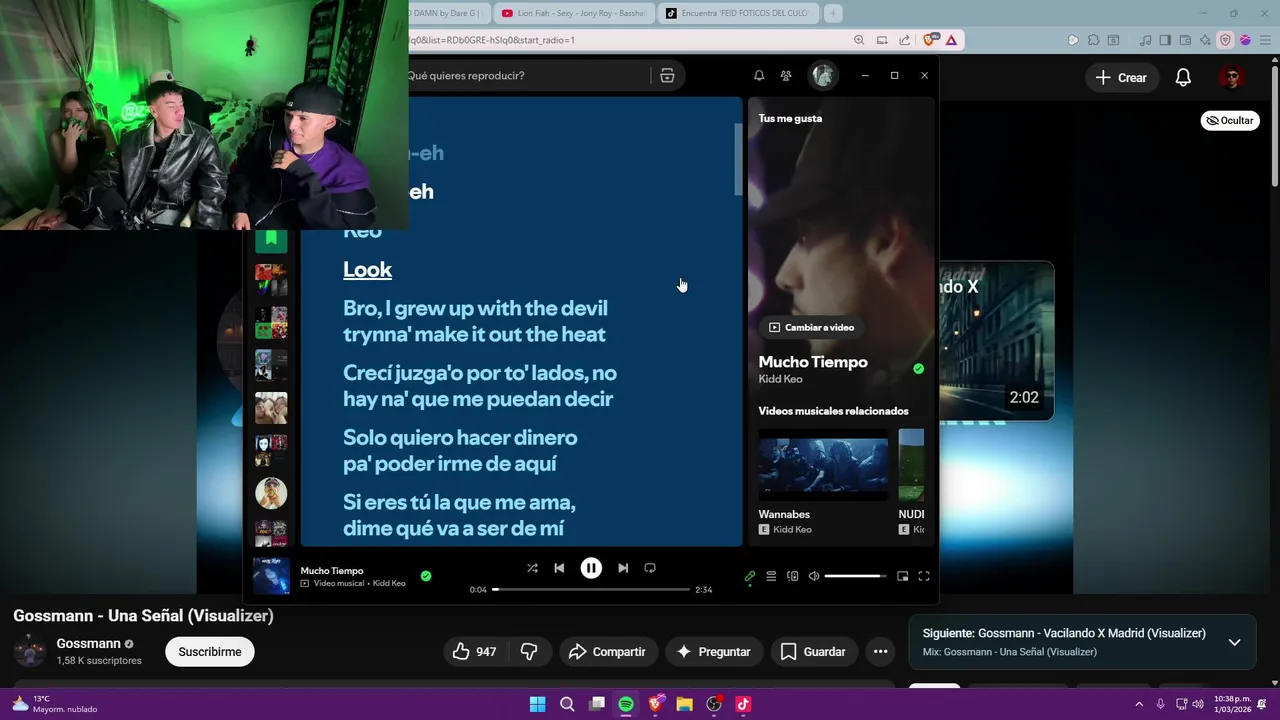Show hidden icons in the system tray
This screenshot has height=720, width=1280.
tap(1138, 704)
